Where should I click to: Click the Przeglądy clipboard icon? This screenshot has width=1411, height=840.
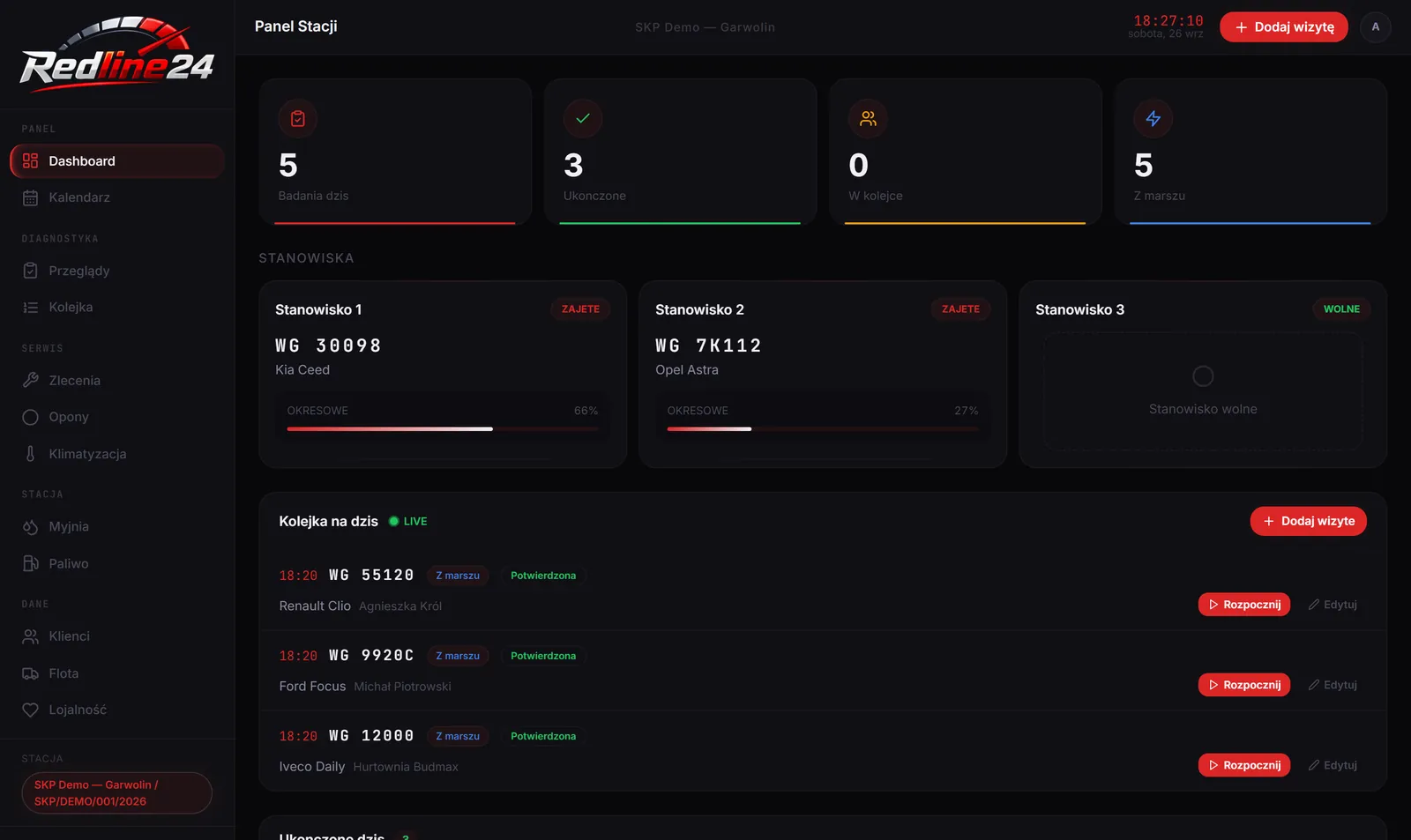[x=31, y=271]
